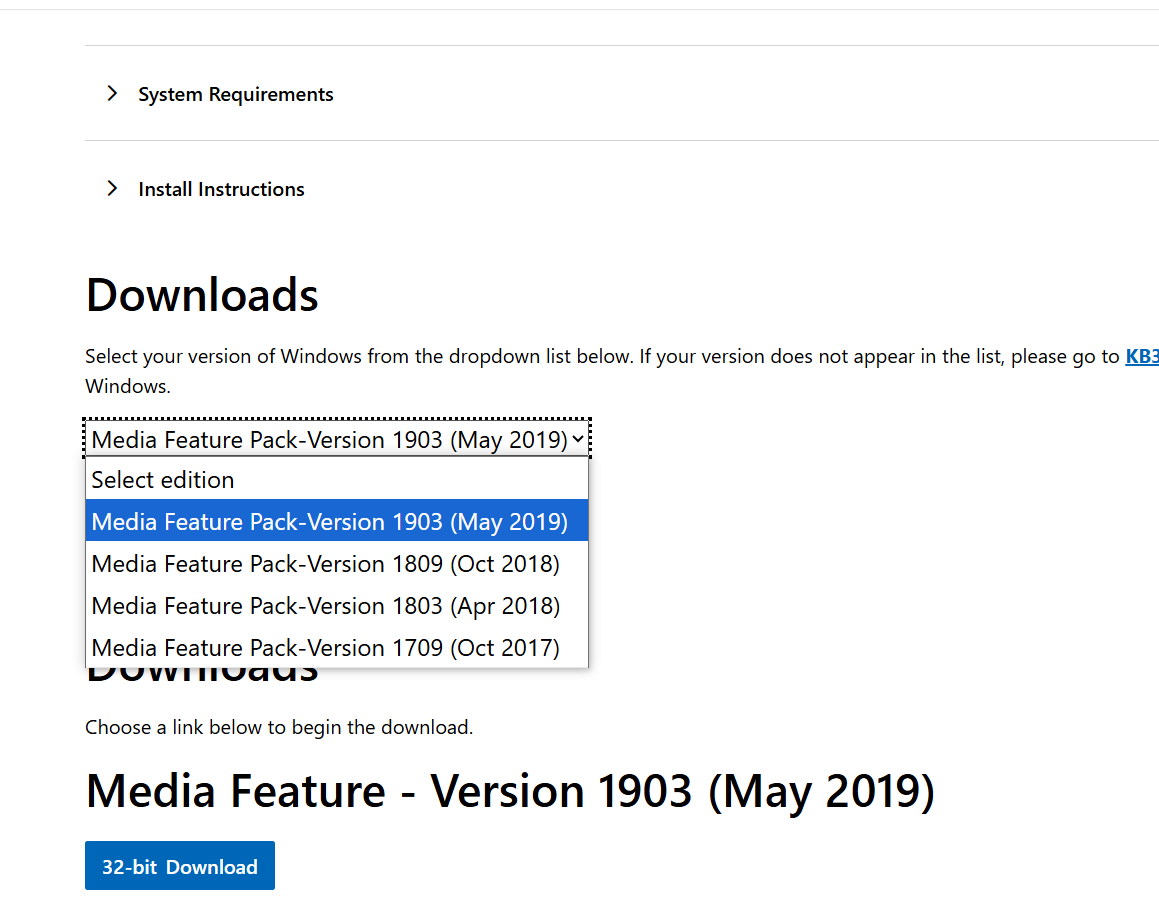
Task: Open System Requirements section heading
Action: click(x=236, y=95)
